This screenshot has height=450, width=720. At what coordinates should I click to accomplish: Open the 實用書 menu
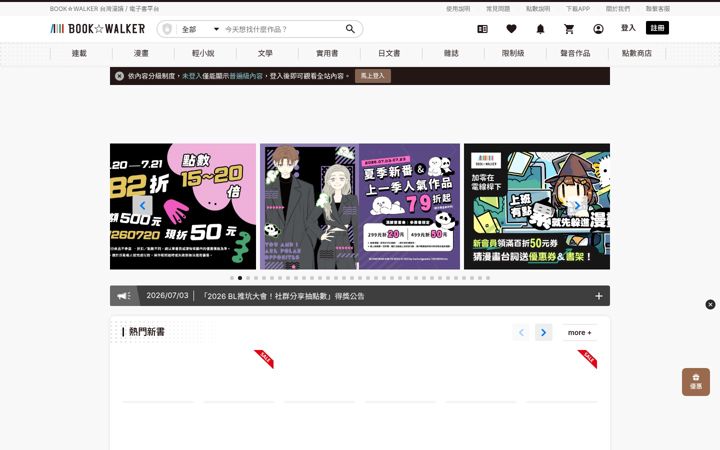(x=327, y=53)
